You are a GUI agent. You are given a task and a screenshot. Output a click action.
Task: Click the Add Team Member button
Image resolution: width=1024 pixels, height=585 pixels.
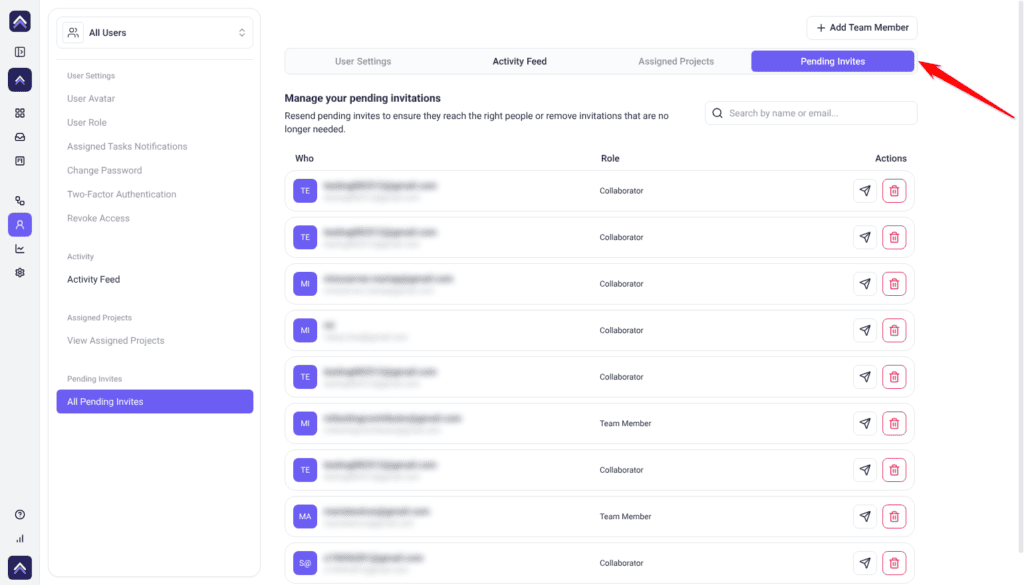click(x=862, y=27)
